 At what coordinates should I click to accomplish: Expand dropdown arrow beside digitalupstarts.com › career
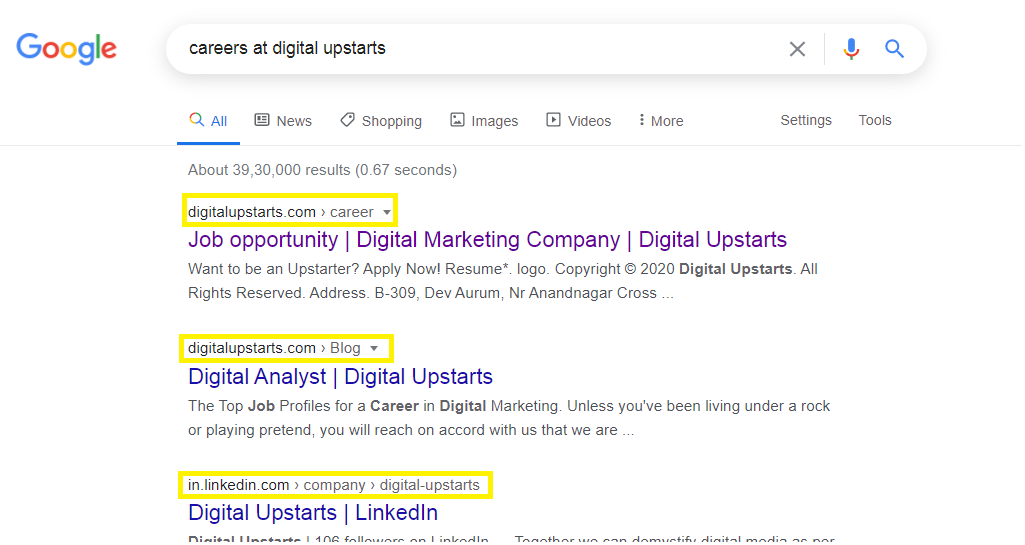point(387,212)
